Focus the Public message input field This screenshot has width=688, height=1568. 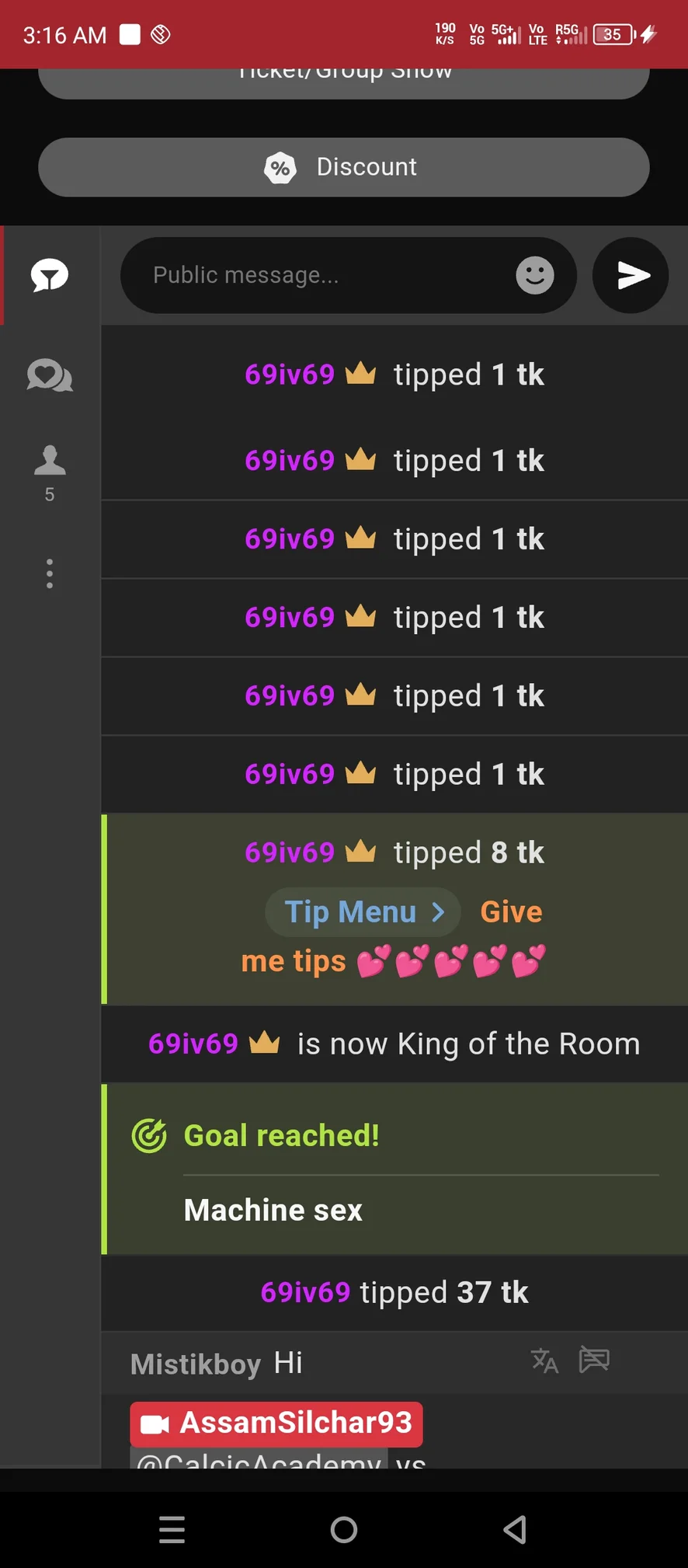[326, 275]
